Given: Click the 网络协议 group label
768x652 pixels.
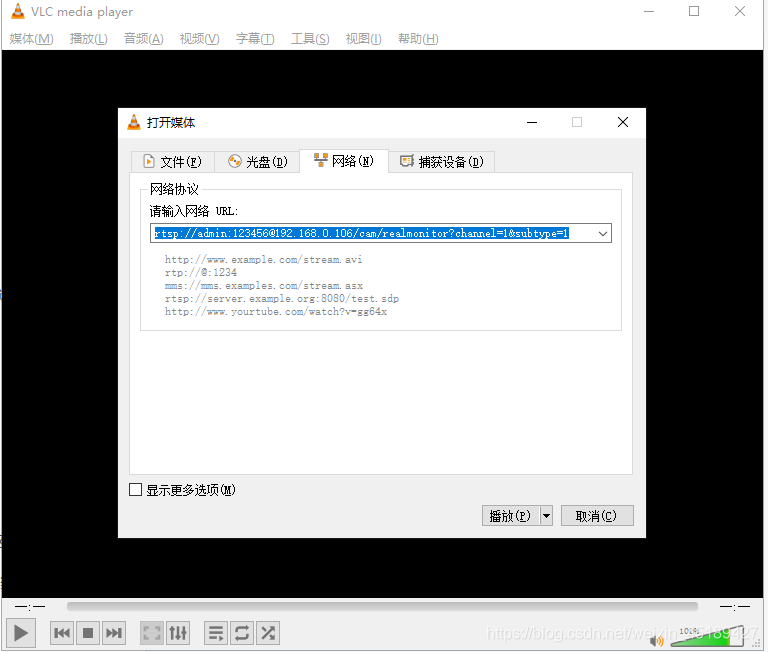Looking at the screenshot, I should (174, 189).
